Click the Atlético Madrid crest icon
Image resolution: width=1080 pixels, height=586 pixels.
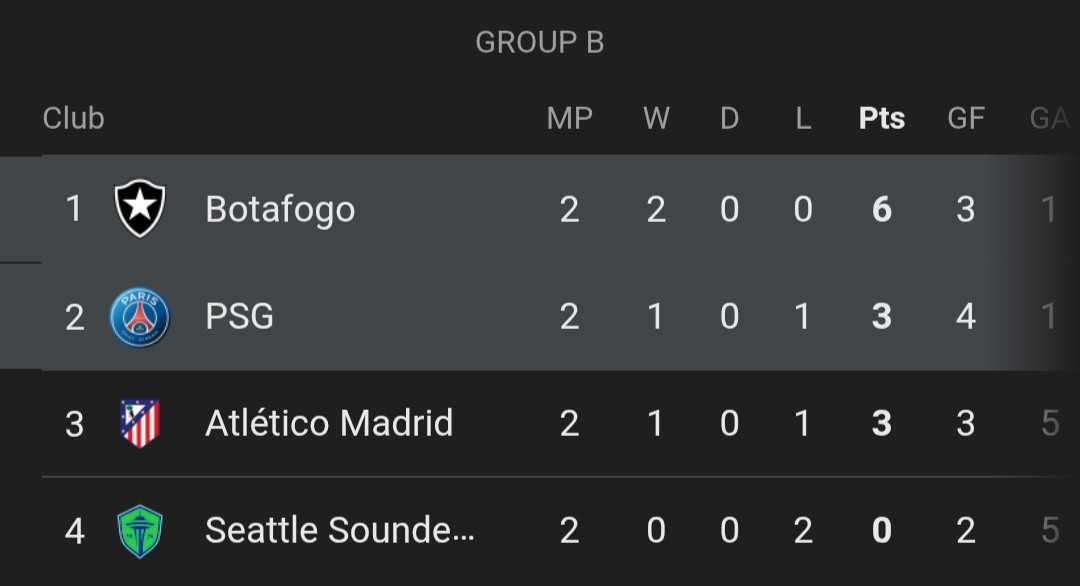click(140, 423)
